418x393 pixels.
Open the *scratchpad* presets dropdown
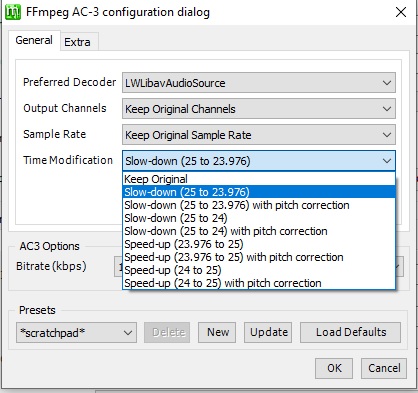(76, 332)
